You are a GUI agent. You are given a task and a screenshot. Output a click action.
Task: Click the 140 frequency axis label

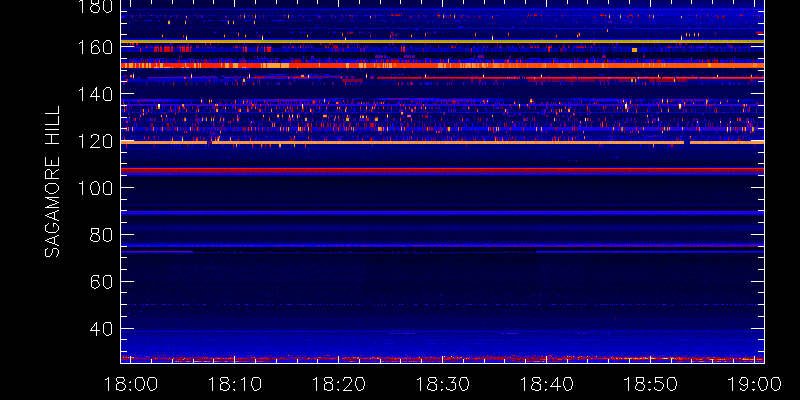pyautogui.click(x=96, y=94)
